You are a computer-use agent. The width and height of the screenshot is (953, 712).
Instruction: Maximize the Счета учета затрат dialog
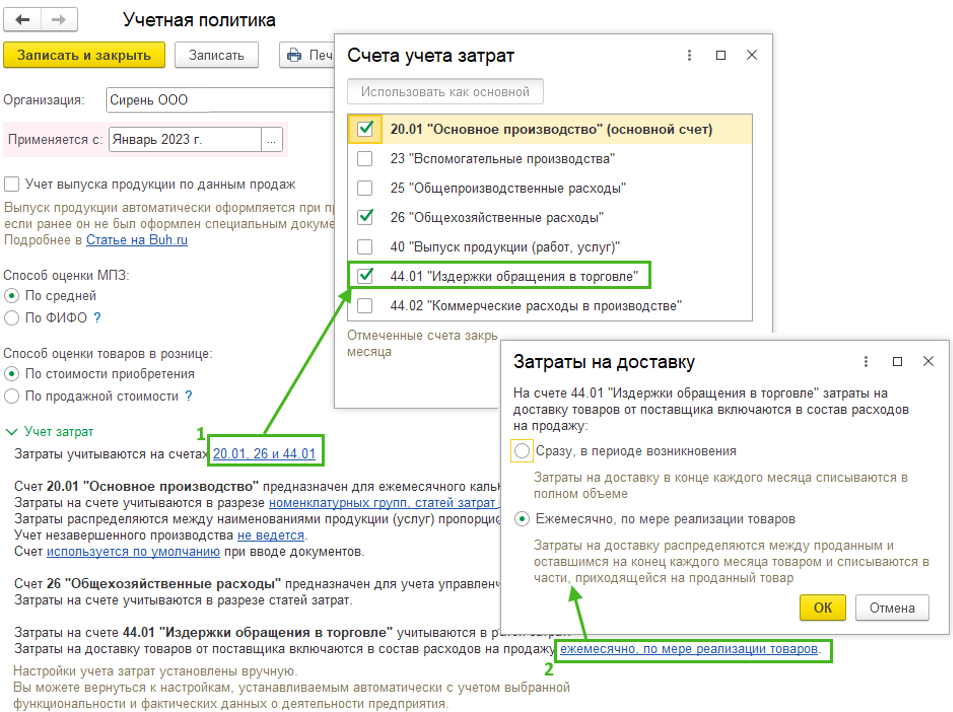point(721,55)
